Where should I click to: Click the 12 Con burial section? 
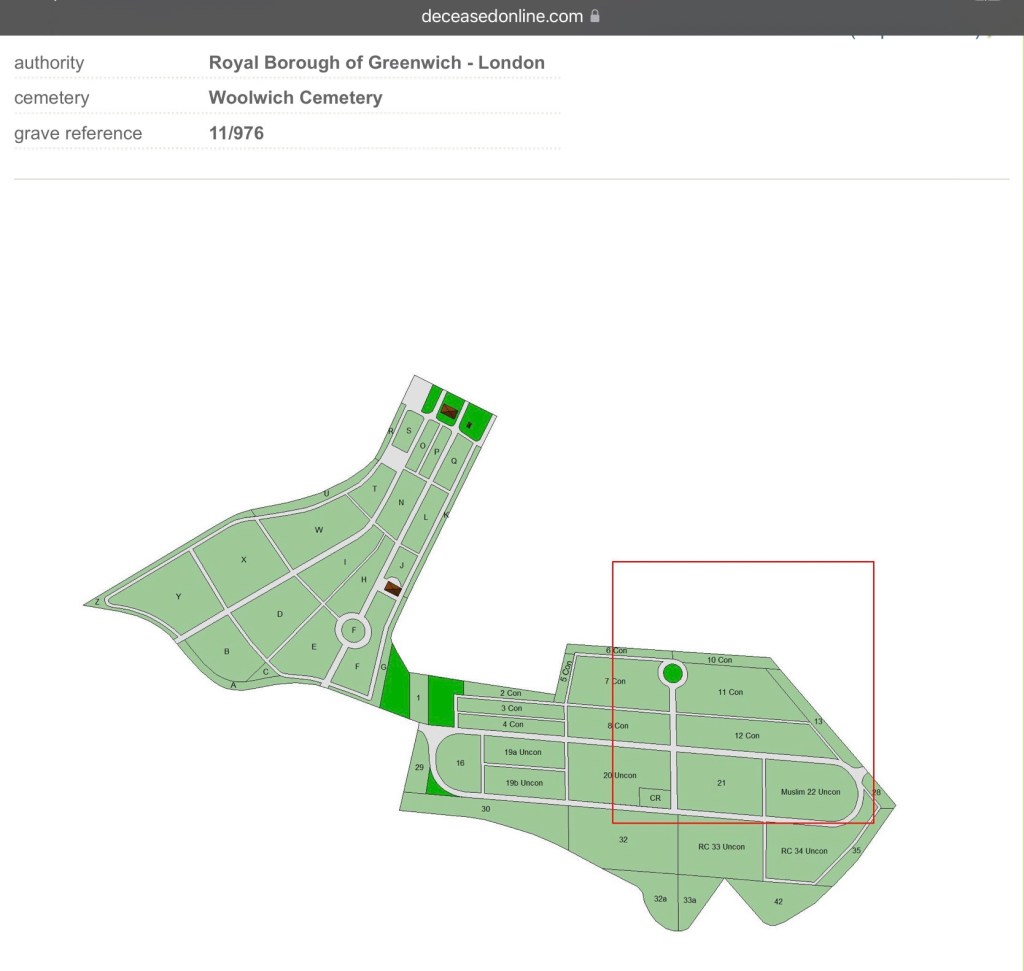(746, 736)
